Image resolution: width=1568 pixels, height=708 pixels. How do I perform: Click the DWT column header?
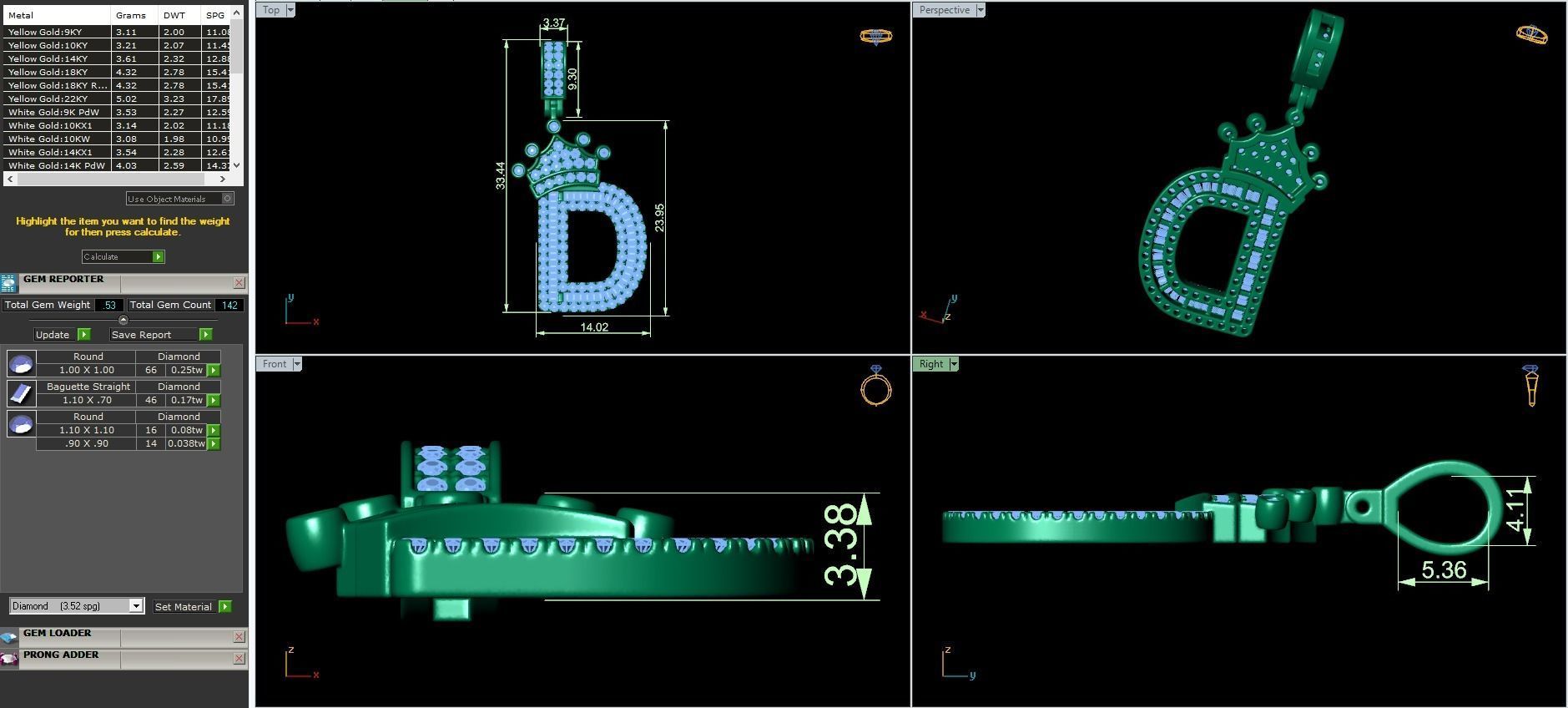[179, 15]
